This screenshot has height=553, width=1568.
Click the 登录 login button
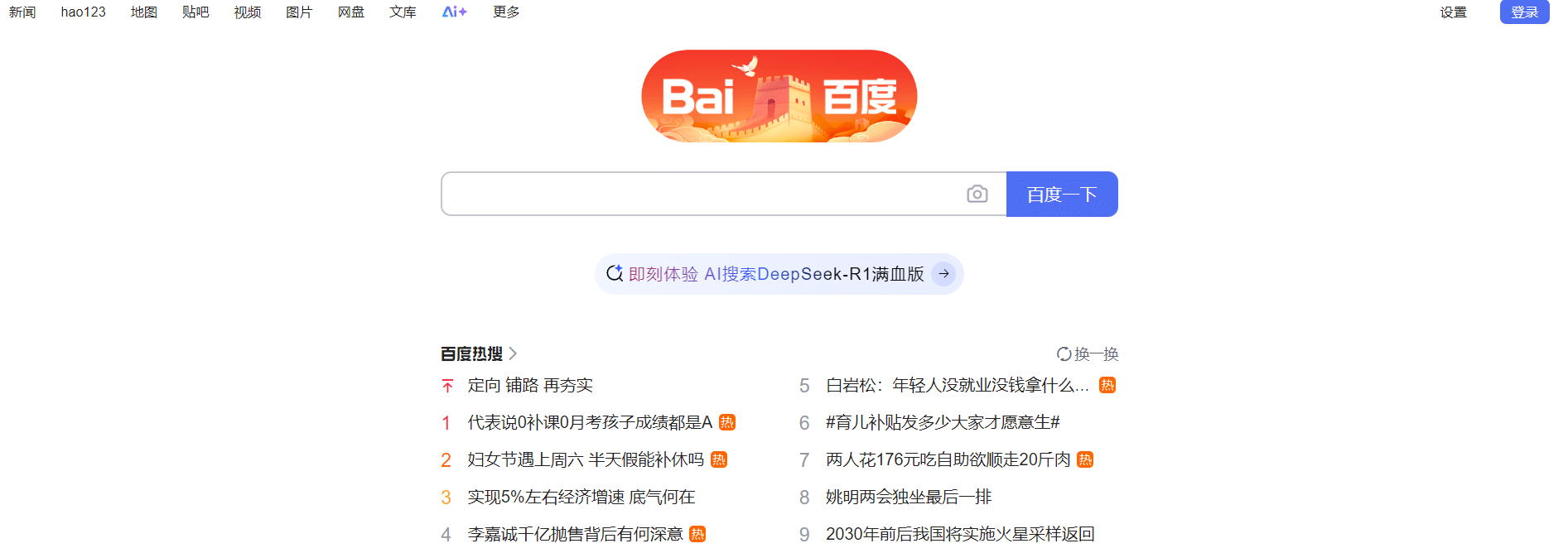[1524, 12]
